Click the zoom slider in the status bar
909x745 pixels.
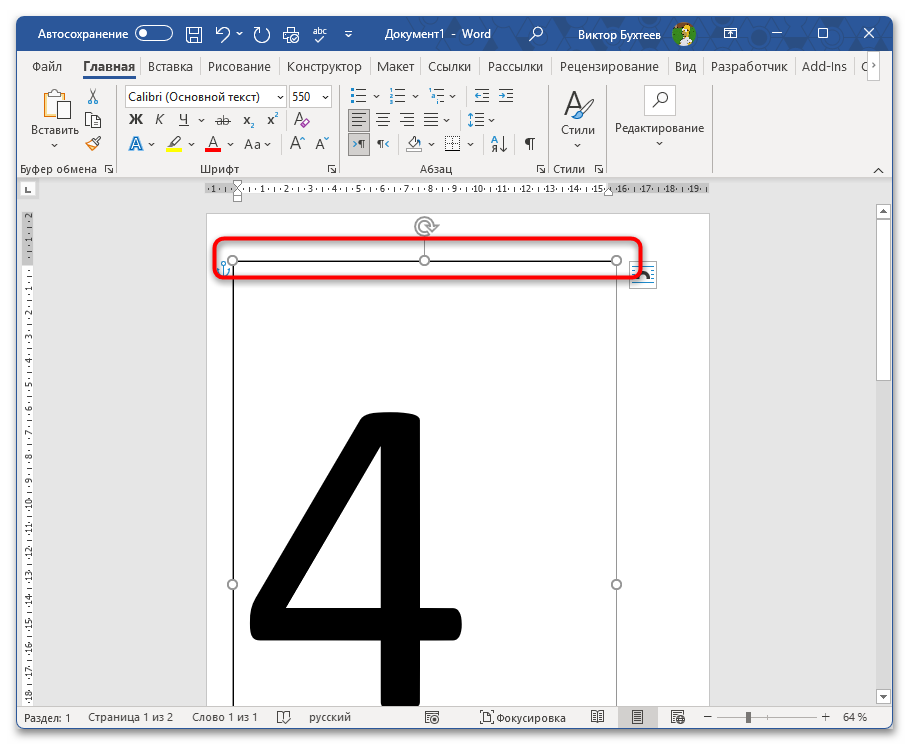[748, 717]
